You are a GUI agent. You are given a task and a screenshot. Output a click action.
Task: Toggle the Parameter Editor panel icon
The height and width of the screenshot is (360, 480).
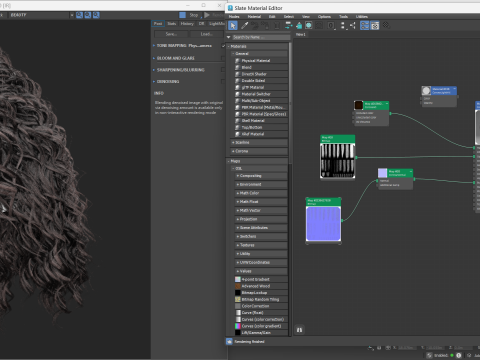[375, 25]
